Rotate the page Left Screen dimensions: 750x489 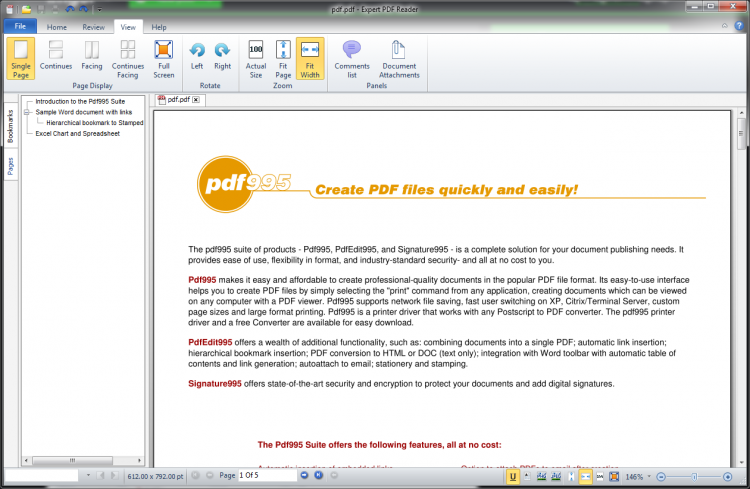pyautogui.click(x=197, y=55)
